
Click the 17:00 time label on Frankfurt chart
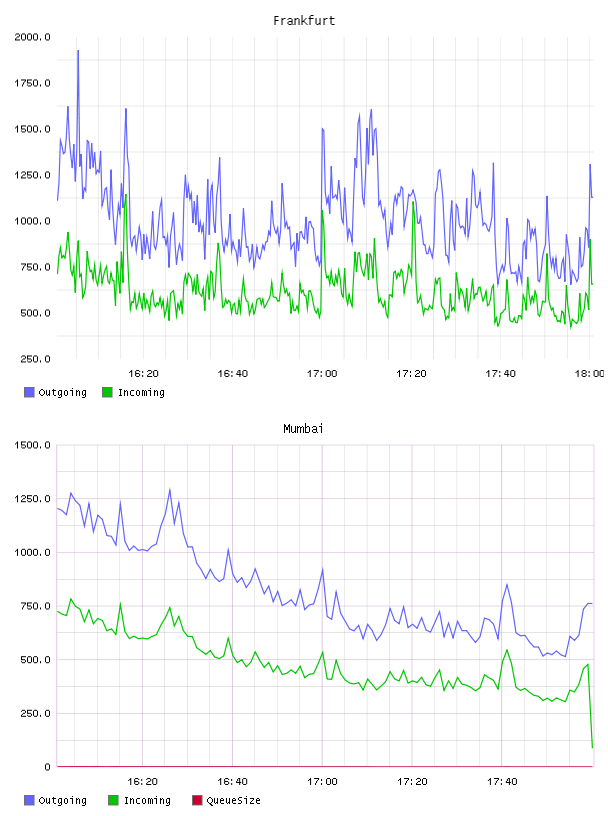(x=322, y=374)
